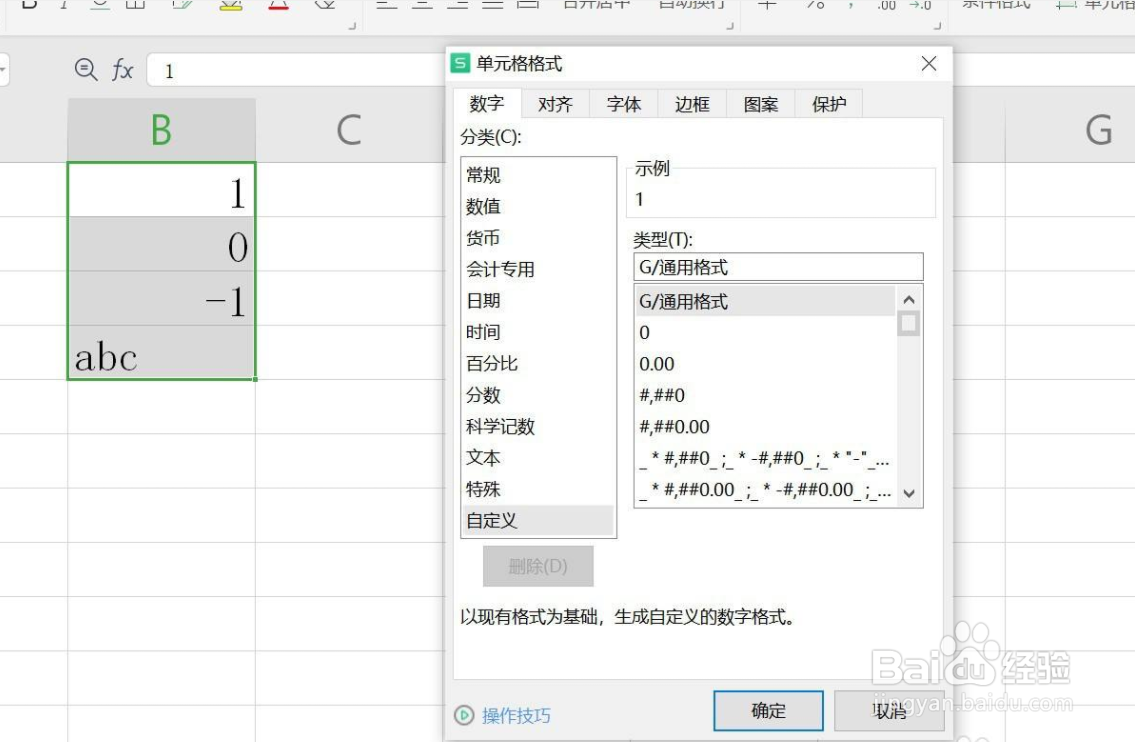
Task: Click the cell containing abc
Action: 161,353
